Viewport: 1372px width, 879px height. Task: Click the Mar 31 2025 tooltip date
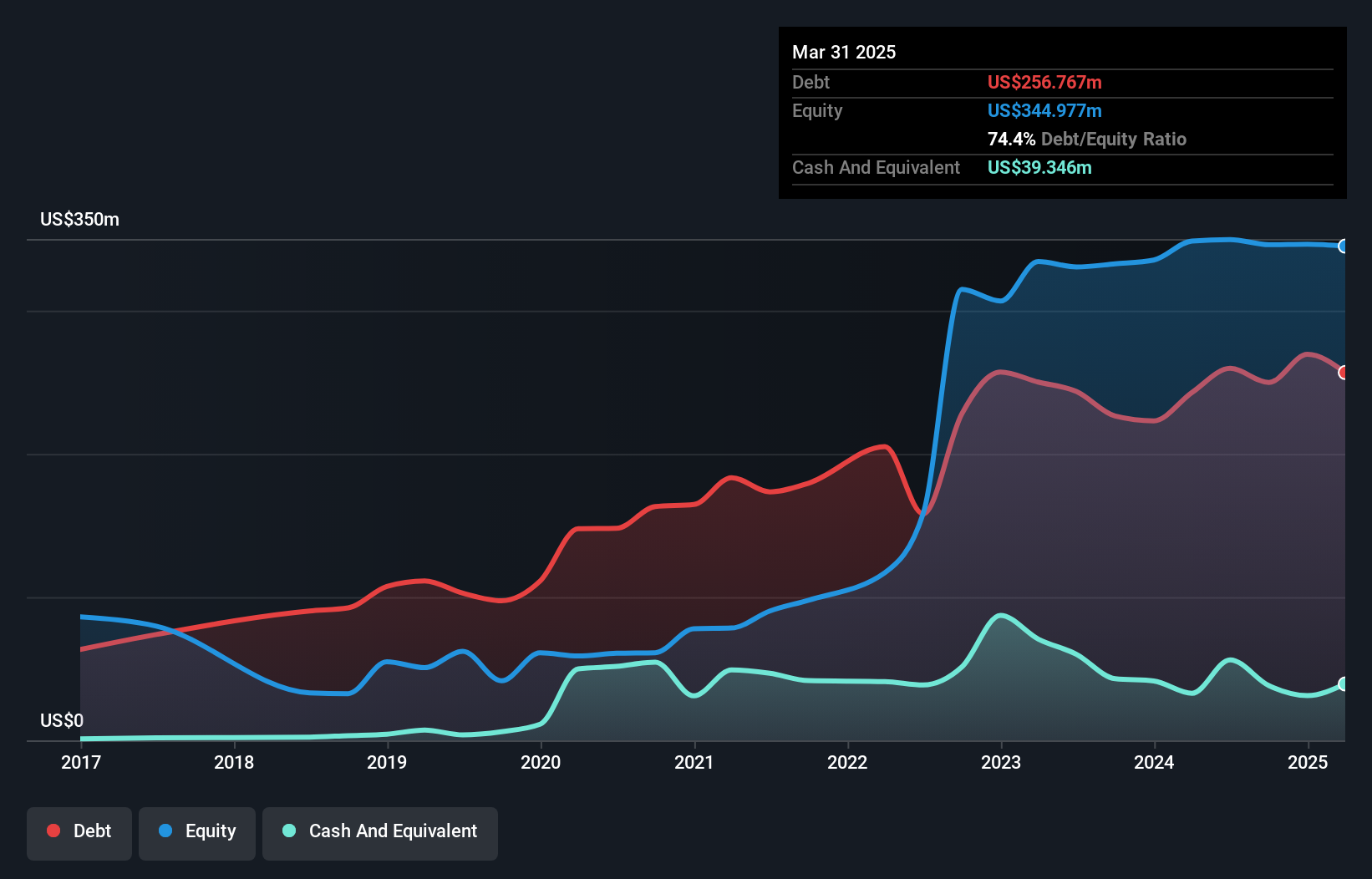(x=844, y=52)
